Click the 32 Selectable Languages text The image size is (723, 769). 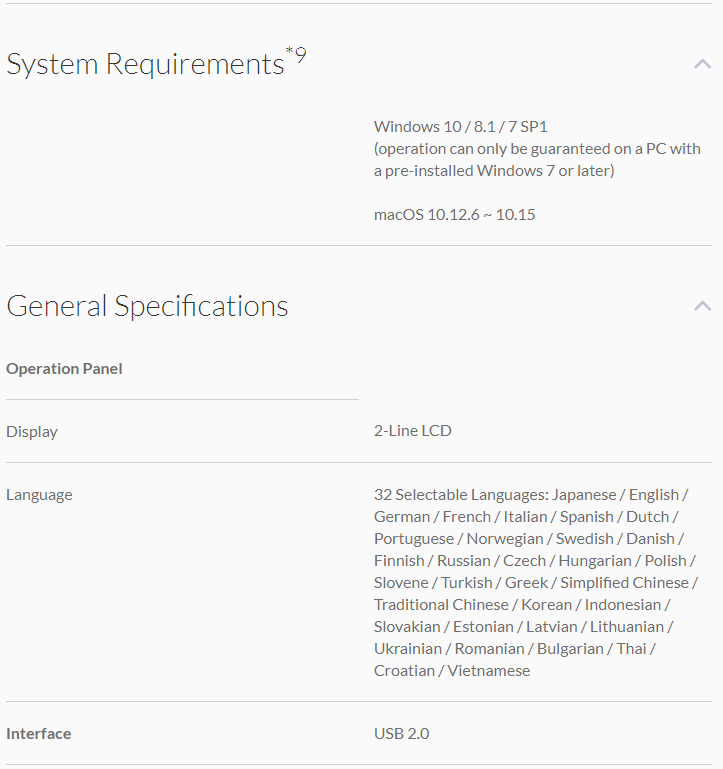460,495
